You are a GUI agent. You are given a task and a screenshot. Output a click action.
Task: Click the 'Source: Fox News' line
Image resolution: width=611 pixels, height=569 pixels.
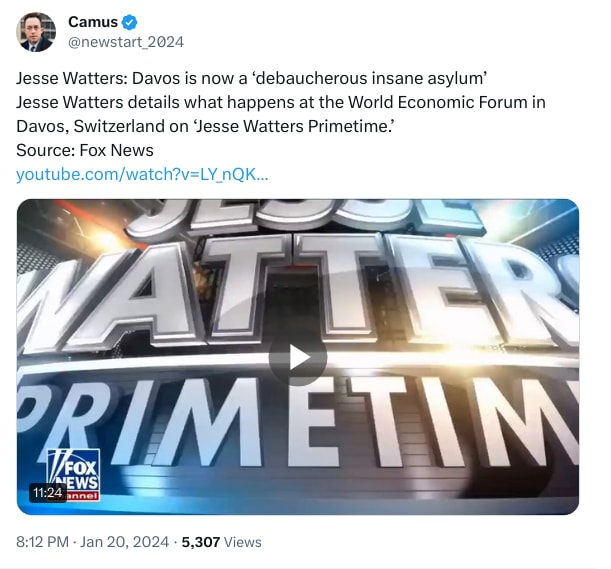pos(85,150)
